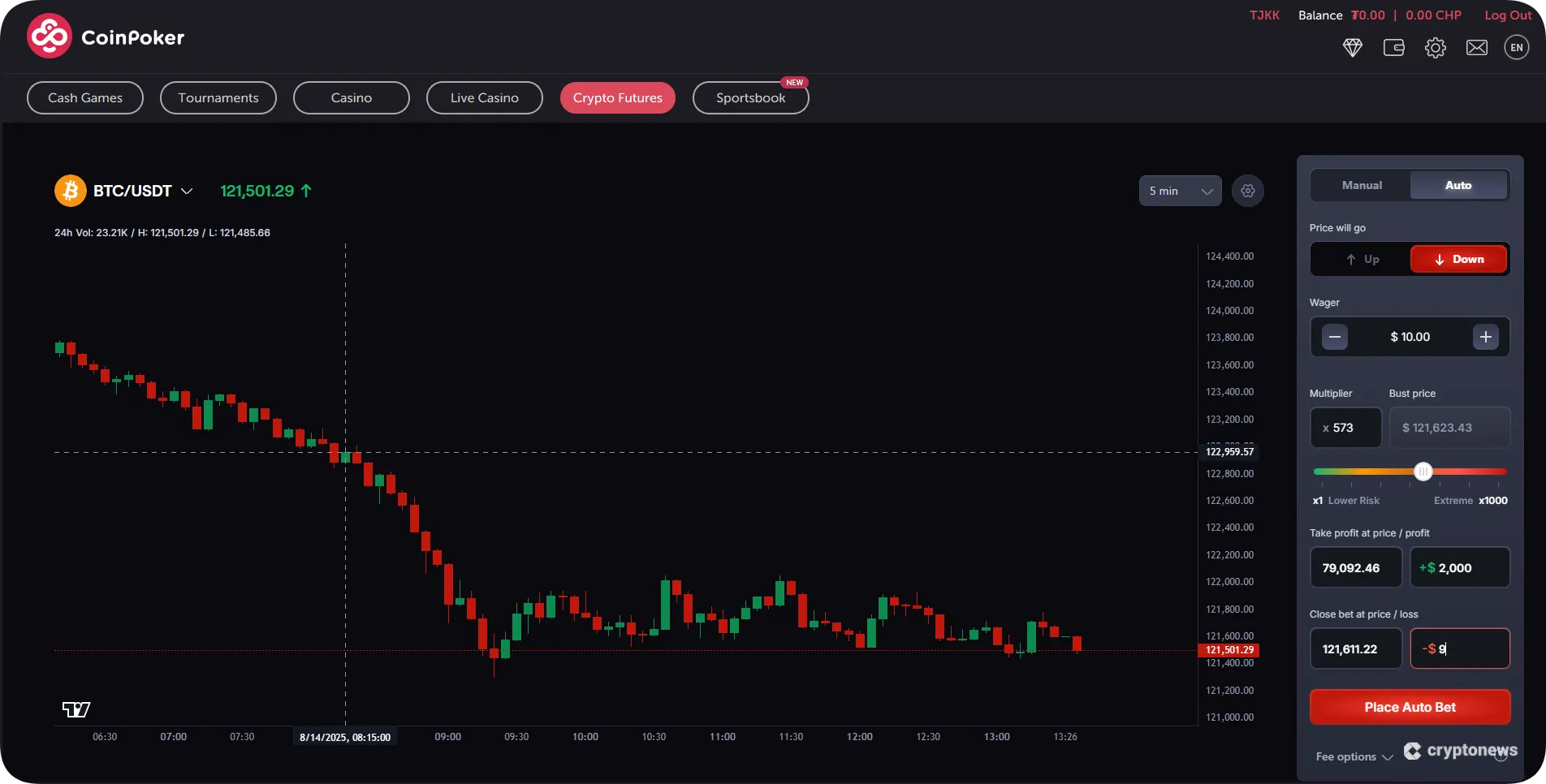Select Up for price direction
The height and width of the screenshot is (784, 1546).
1361,259
